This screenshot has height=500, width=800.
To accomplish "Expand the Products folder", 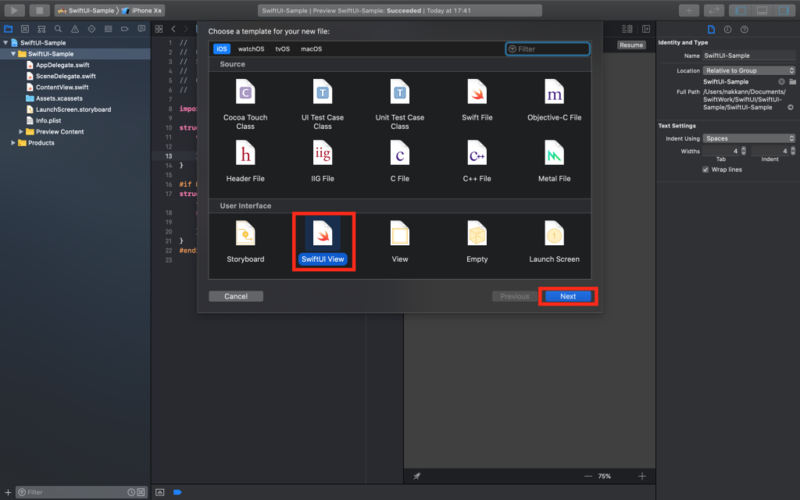I will tap(13, 143).
